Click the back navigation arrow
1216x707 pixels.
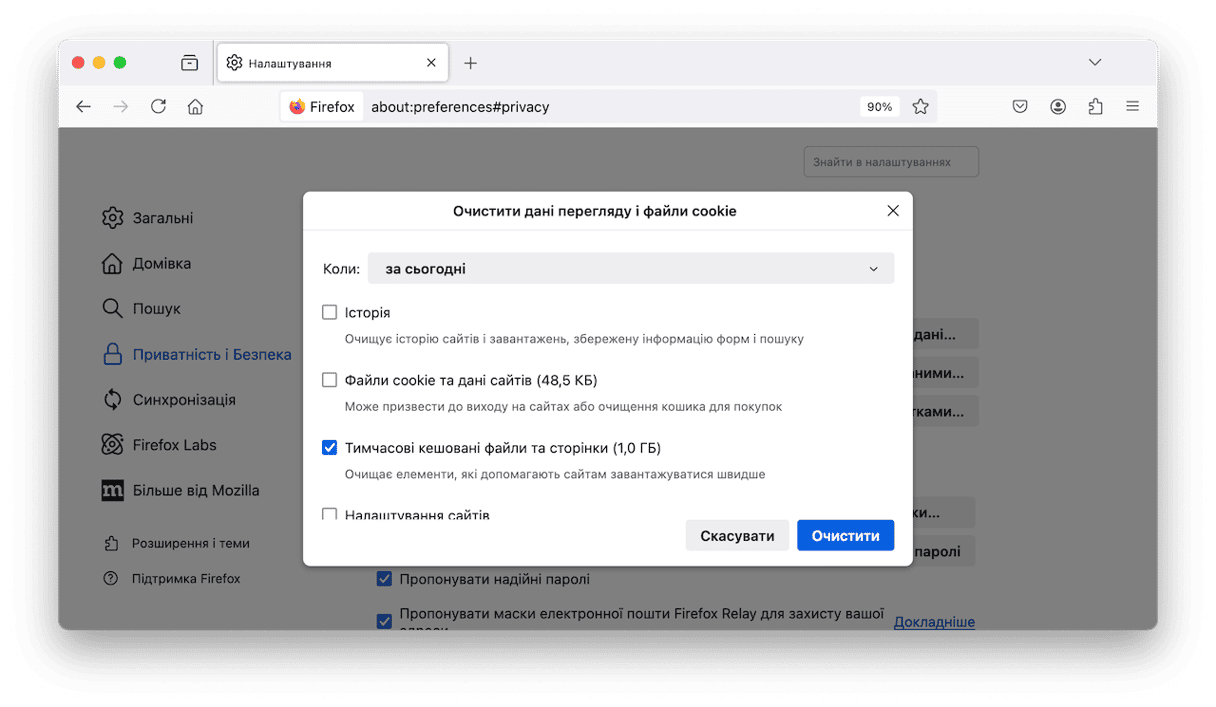tap(83, 106)
